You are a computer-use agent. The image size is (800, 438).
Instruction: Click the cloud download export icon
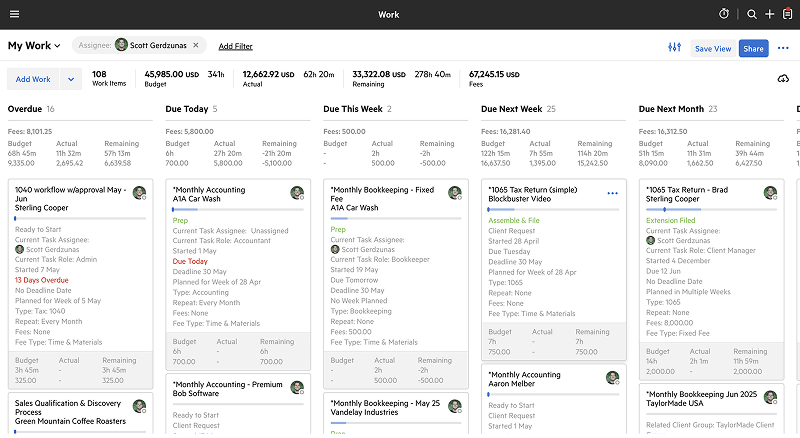click(782, 79)
